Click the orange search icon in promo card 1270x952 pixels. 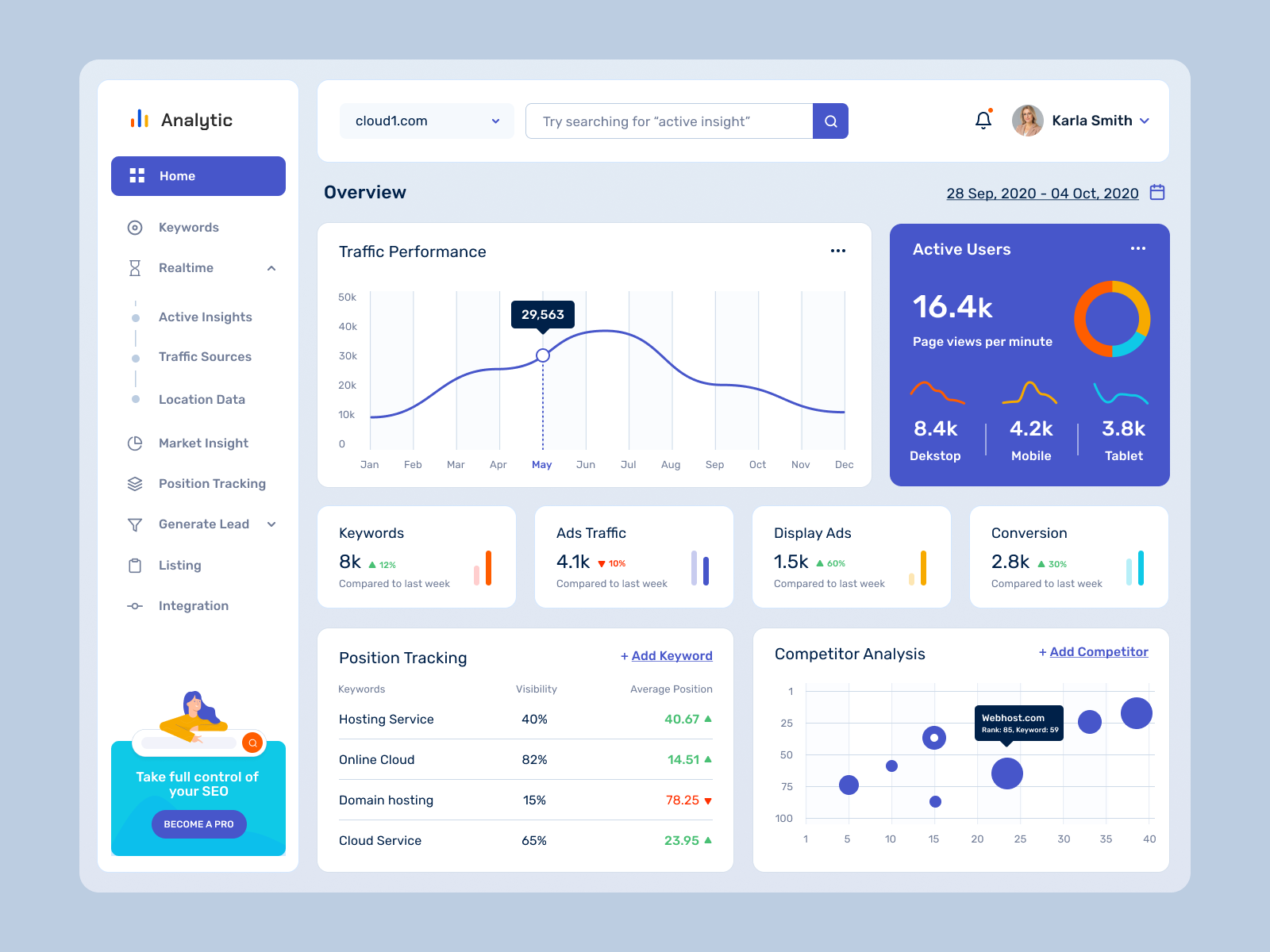point(252,743)
